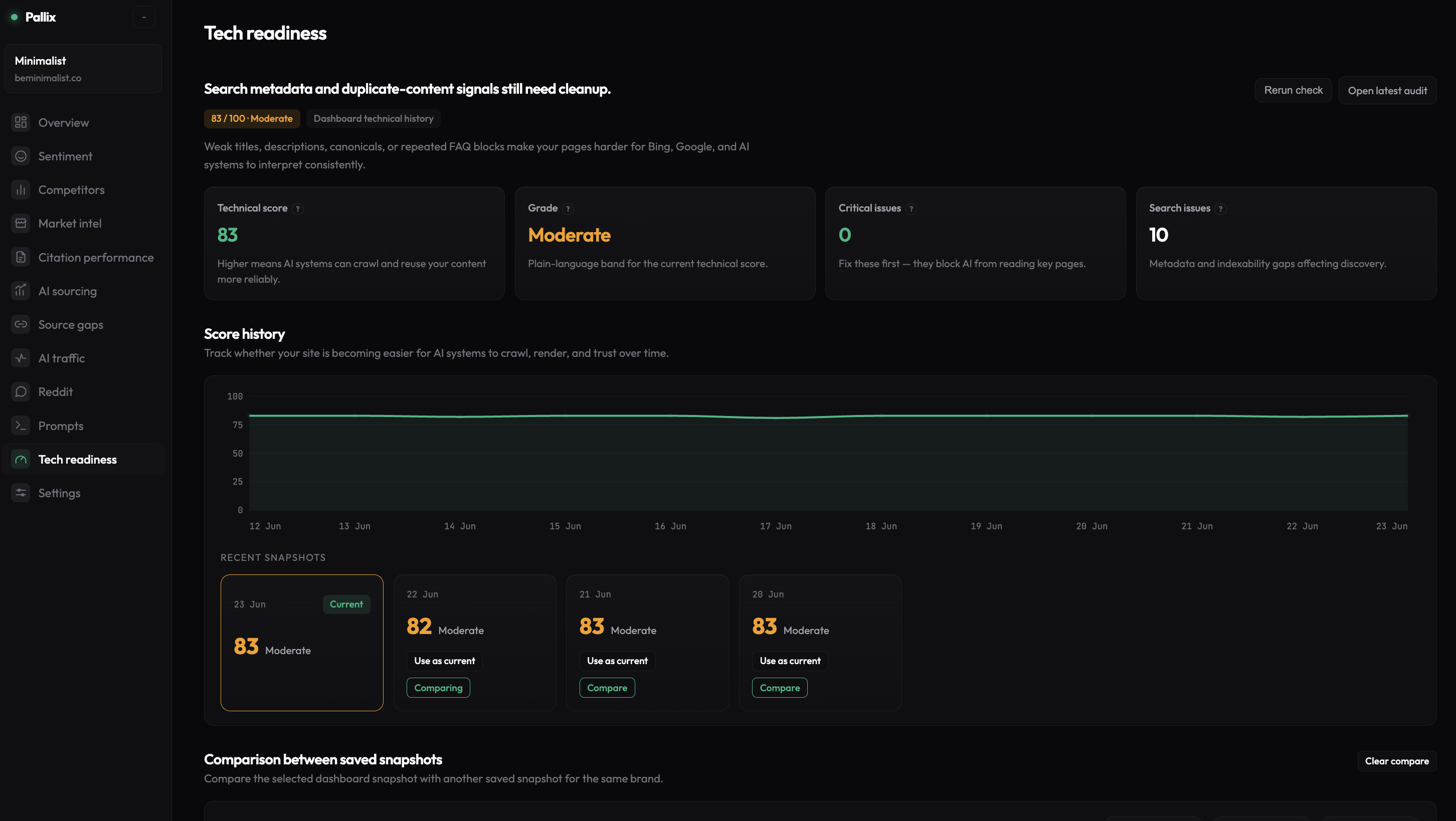Click the Technical score value 83
Viewport: 1456px width, 821px height.
point(228,235)
